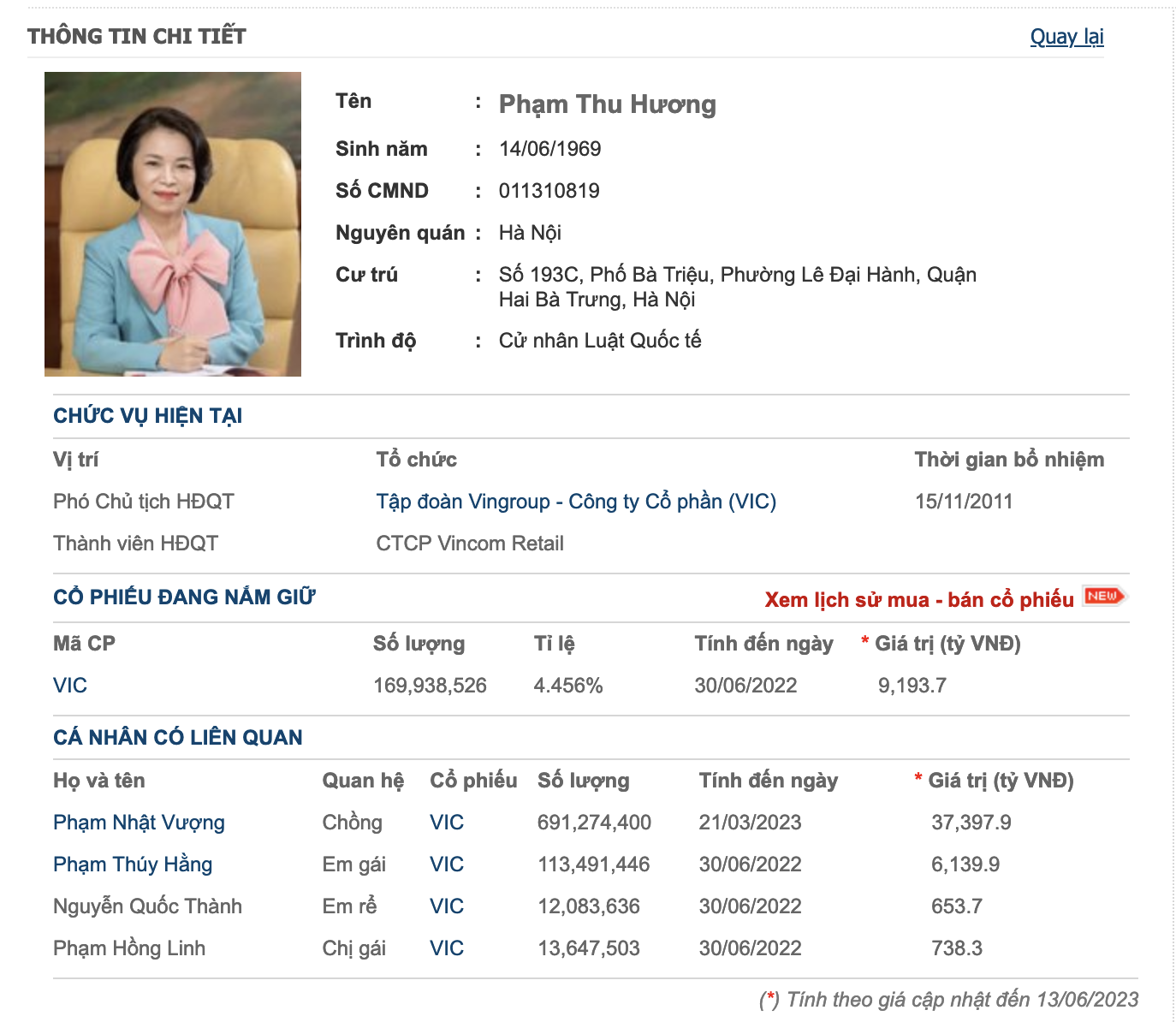Screen dimensions: 1176x1022
Task: Click the Quay lại link
Action: (x=1066, y=37)
